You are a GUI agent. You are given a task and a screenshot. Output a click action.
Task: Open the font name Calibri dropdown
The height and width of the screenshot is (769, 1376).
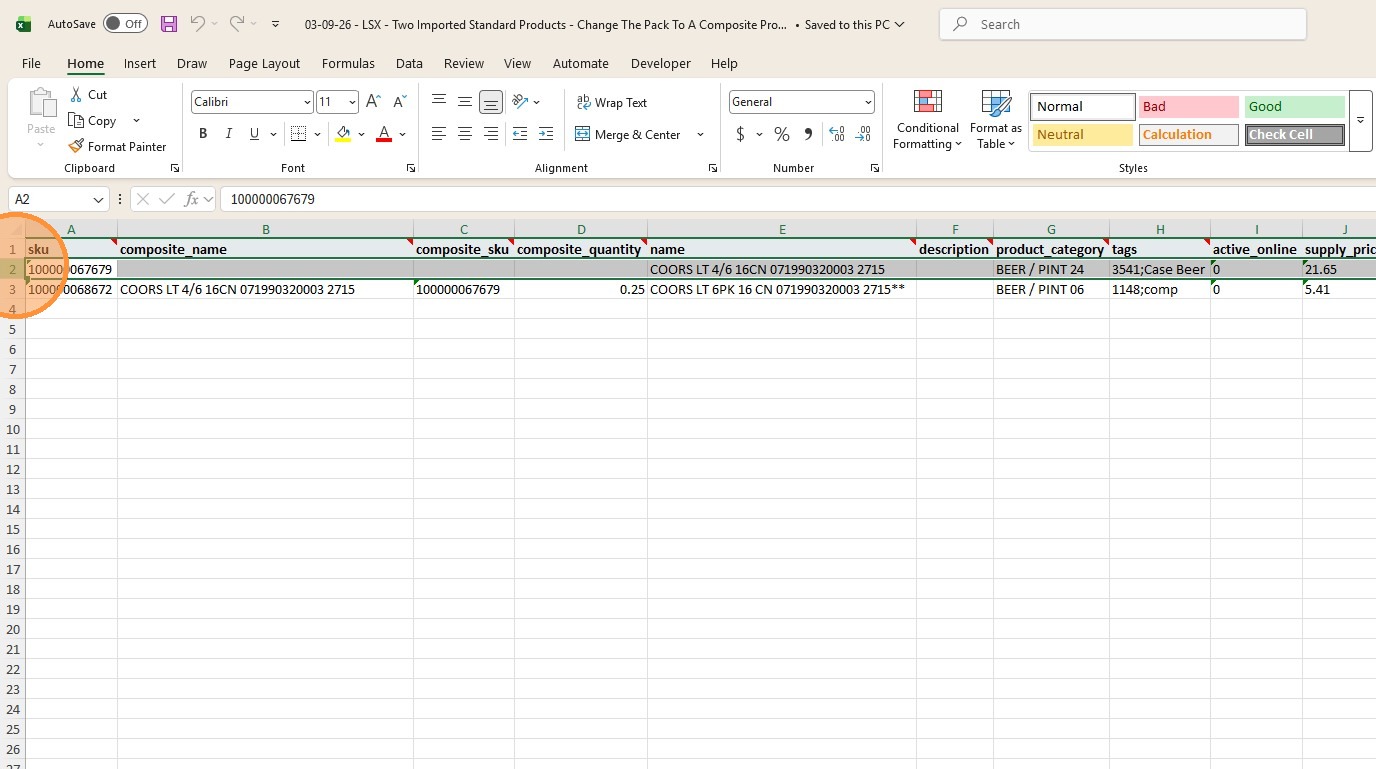point(307,102)
